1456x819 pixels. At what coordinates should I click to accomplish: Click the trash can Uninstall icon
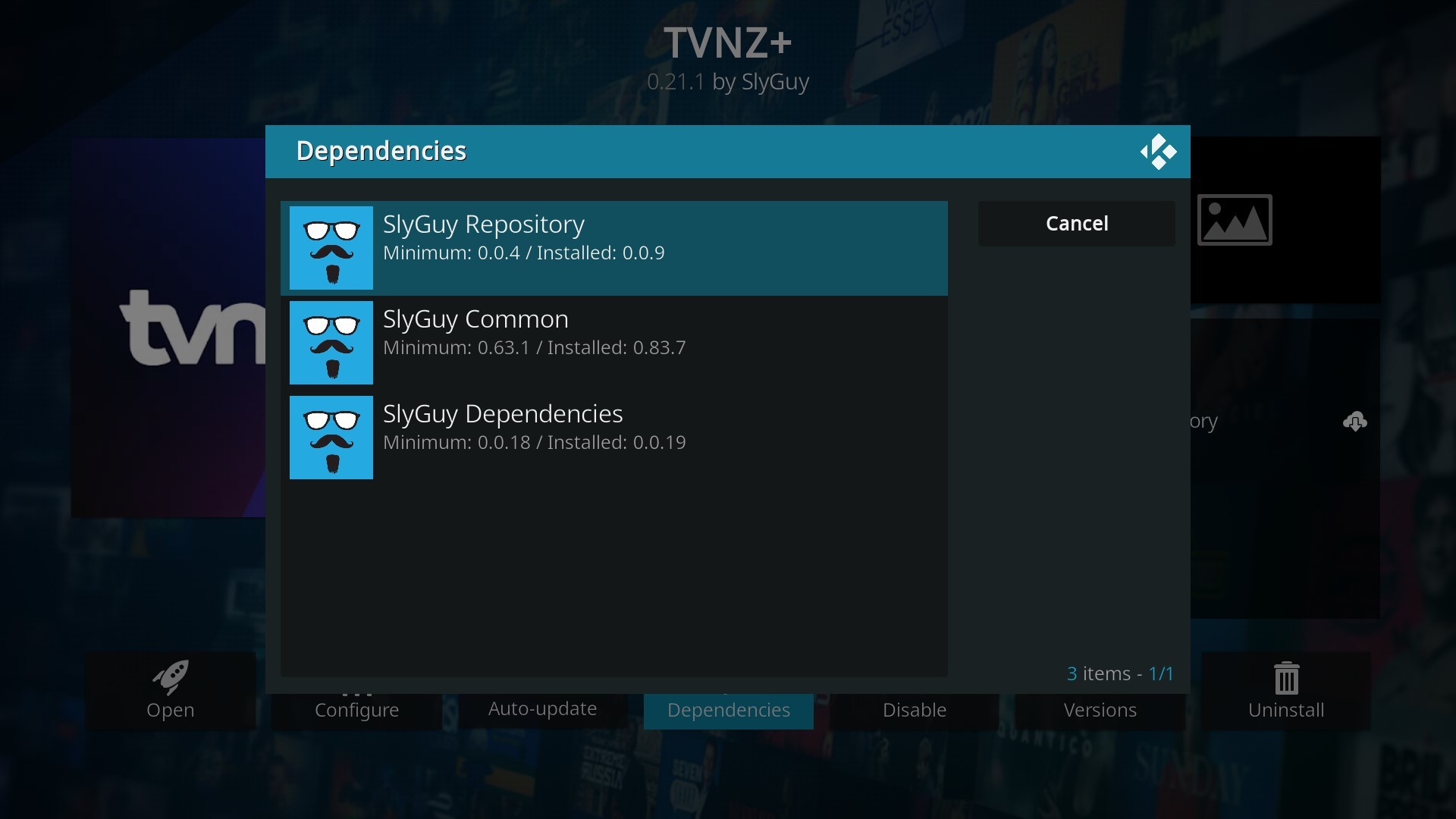click(x=1286, y=678)
